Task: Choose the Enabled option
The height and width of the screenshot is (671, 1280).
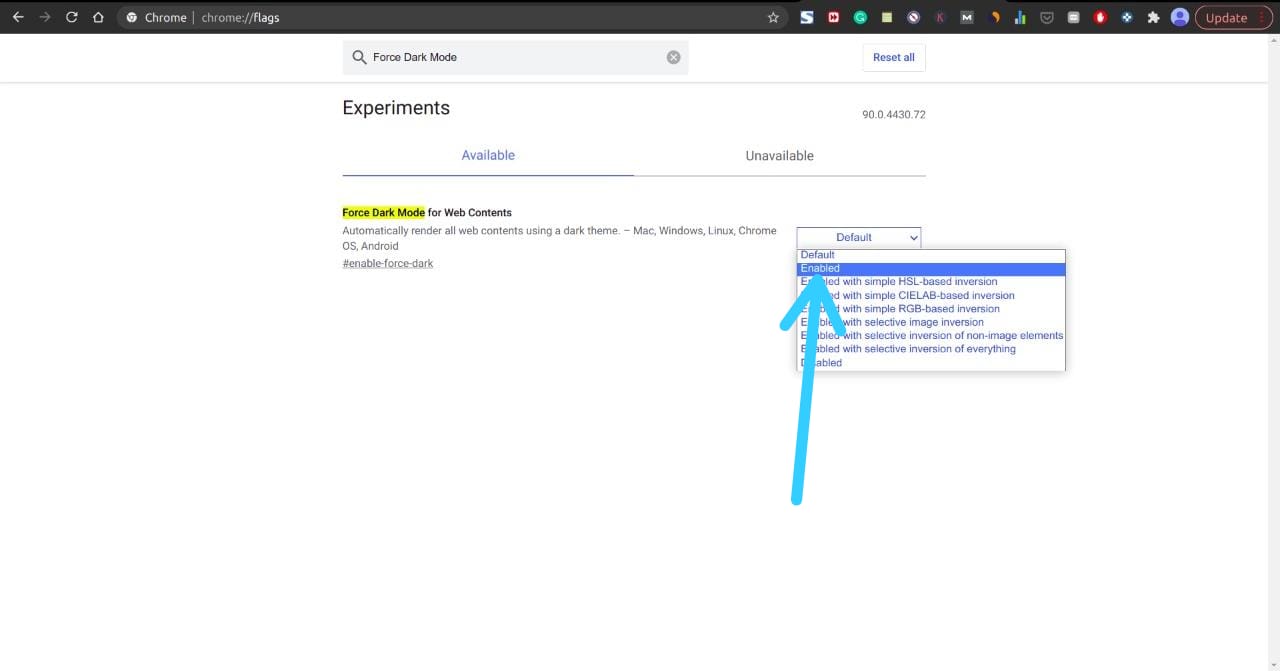Action: tap(931, 268)
